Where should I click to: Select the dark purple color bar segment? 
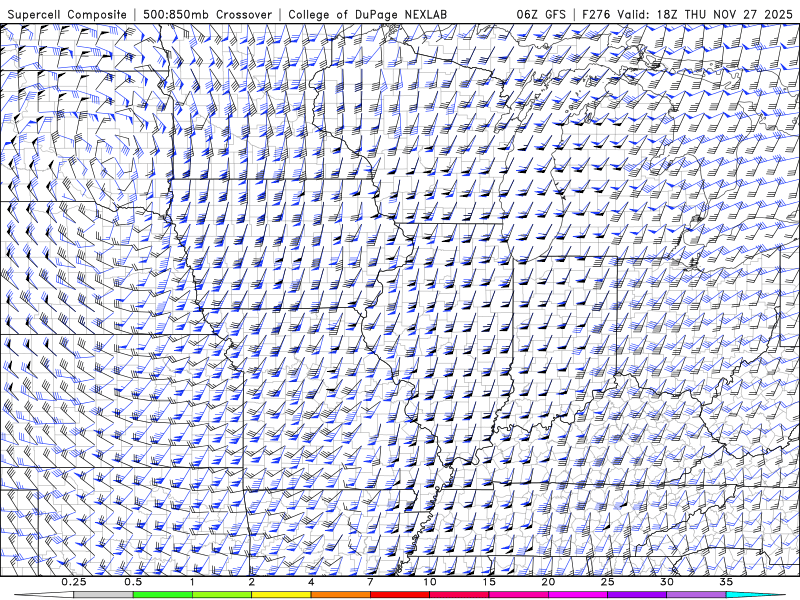[x=637, y=595]
